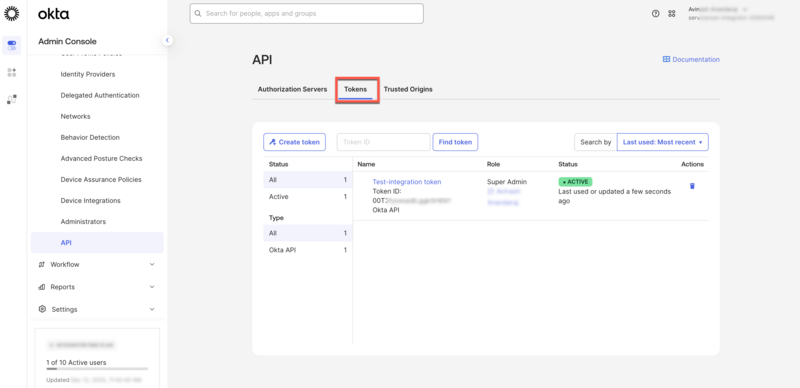Image resolution: width=800 pixels, height=388 pixels.
Task: Click the search magnifier icon
Action: [x=198, y=14]
